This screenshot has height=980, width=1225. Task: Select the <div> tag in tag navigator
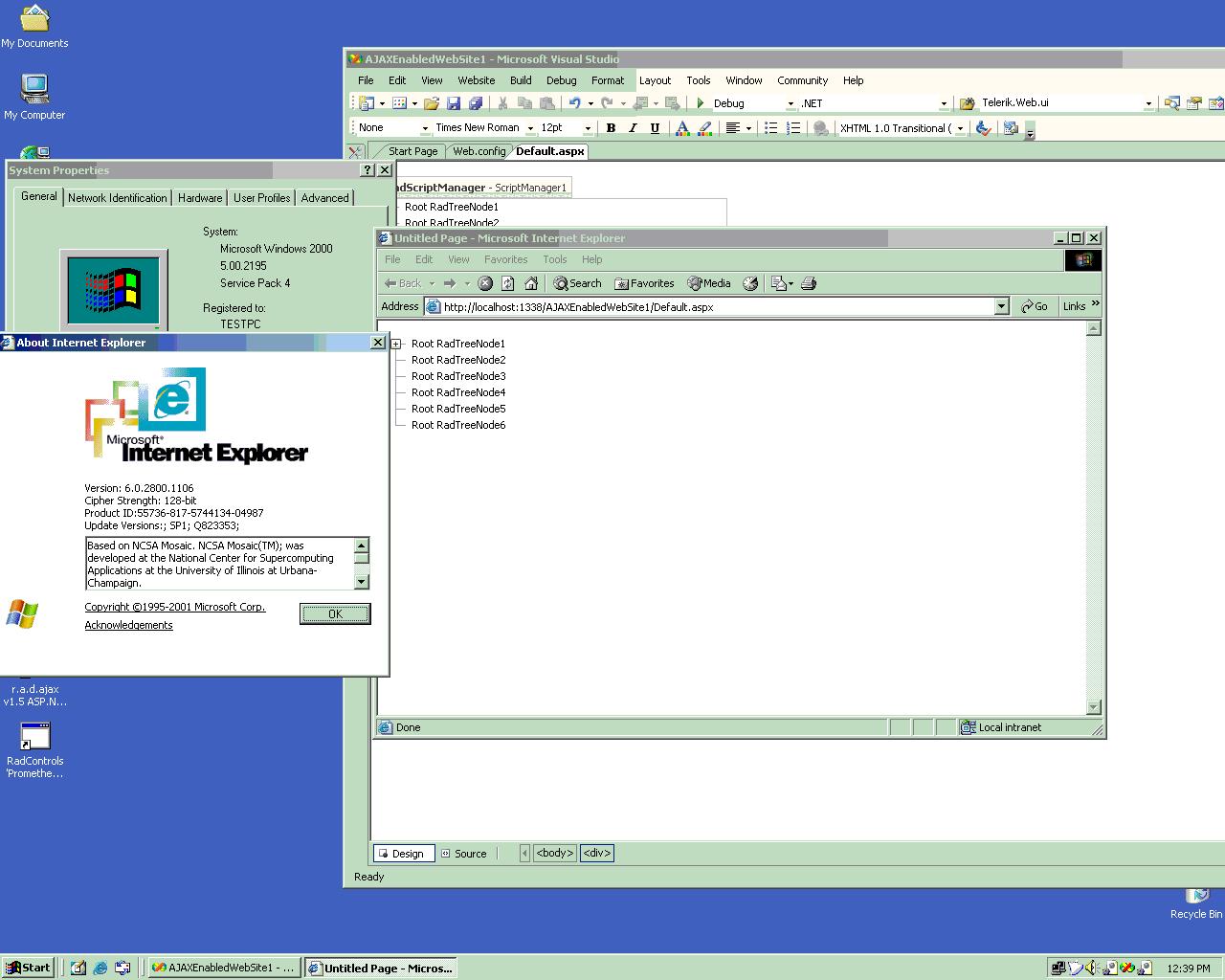click(596, 853)
